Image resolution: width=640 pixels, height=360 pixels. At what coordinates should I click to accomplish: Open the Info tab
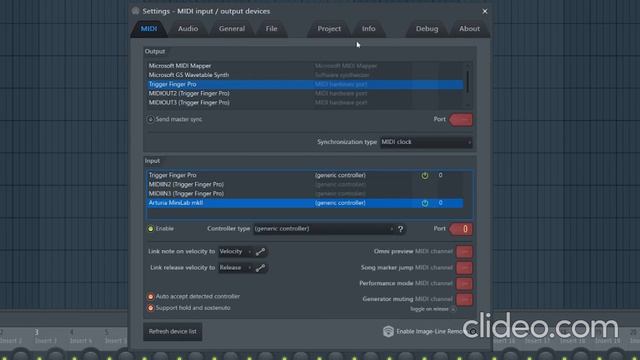tap(369, 29)
